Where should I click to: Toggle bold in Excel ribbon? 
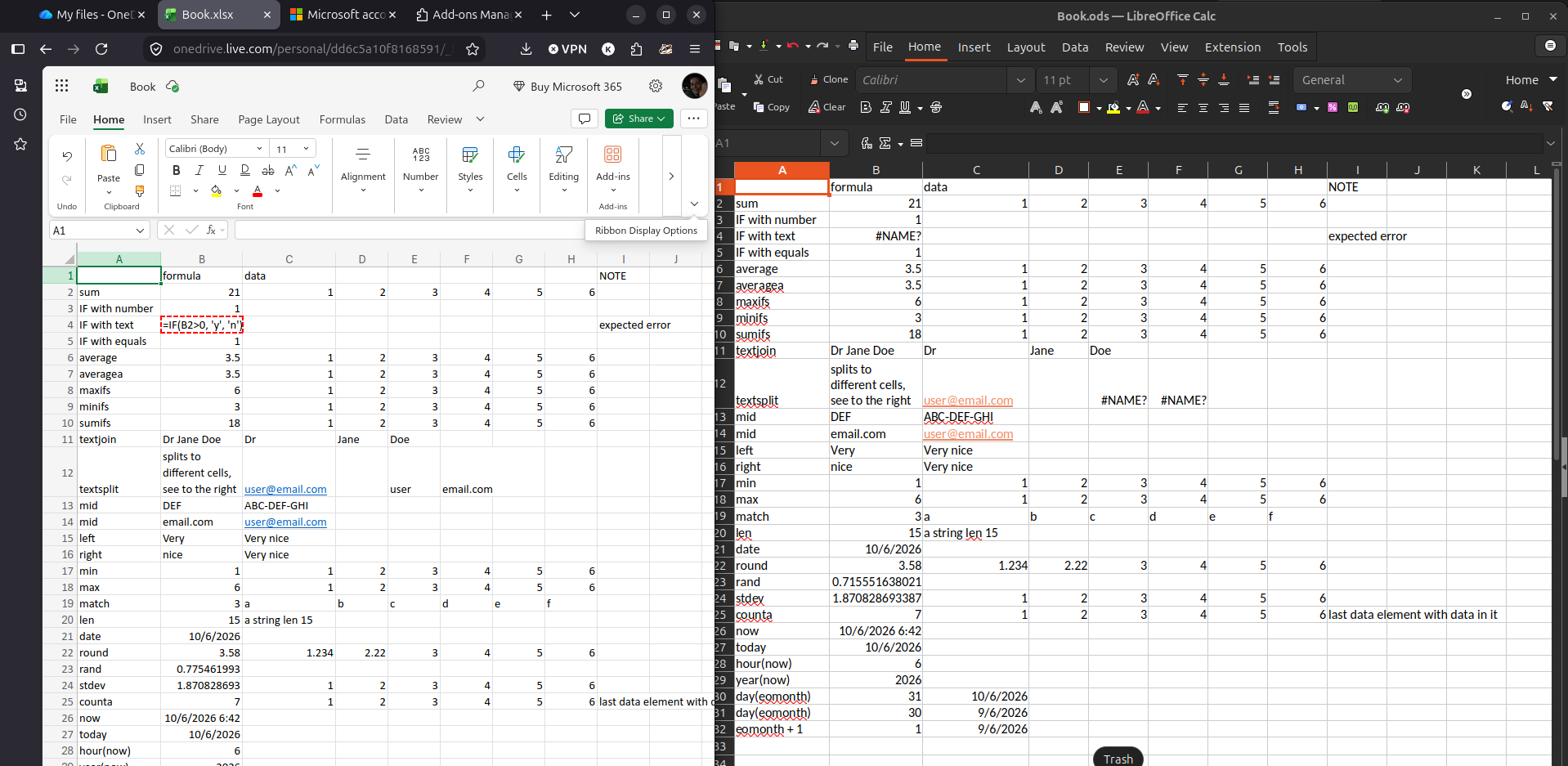point(176,170)
